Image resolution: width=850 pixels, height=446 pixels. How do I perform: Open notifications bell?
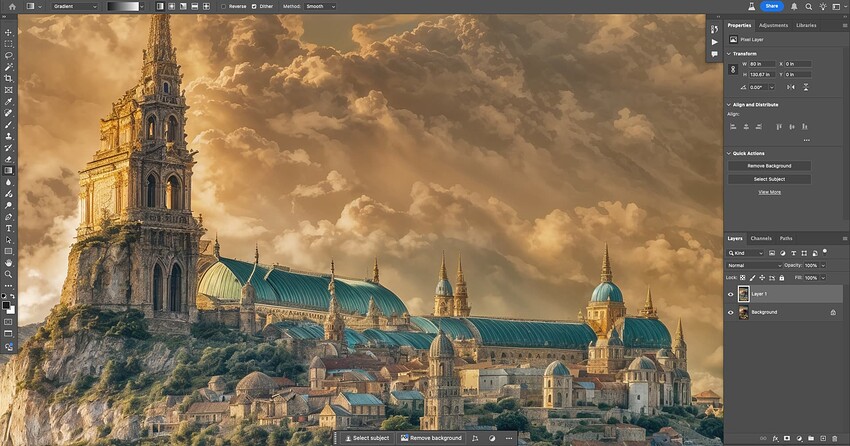tap(794, 7)
